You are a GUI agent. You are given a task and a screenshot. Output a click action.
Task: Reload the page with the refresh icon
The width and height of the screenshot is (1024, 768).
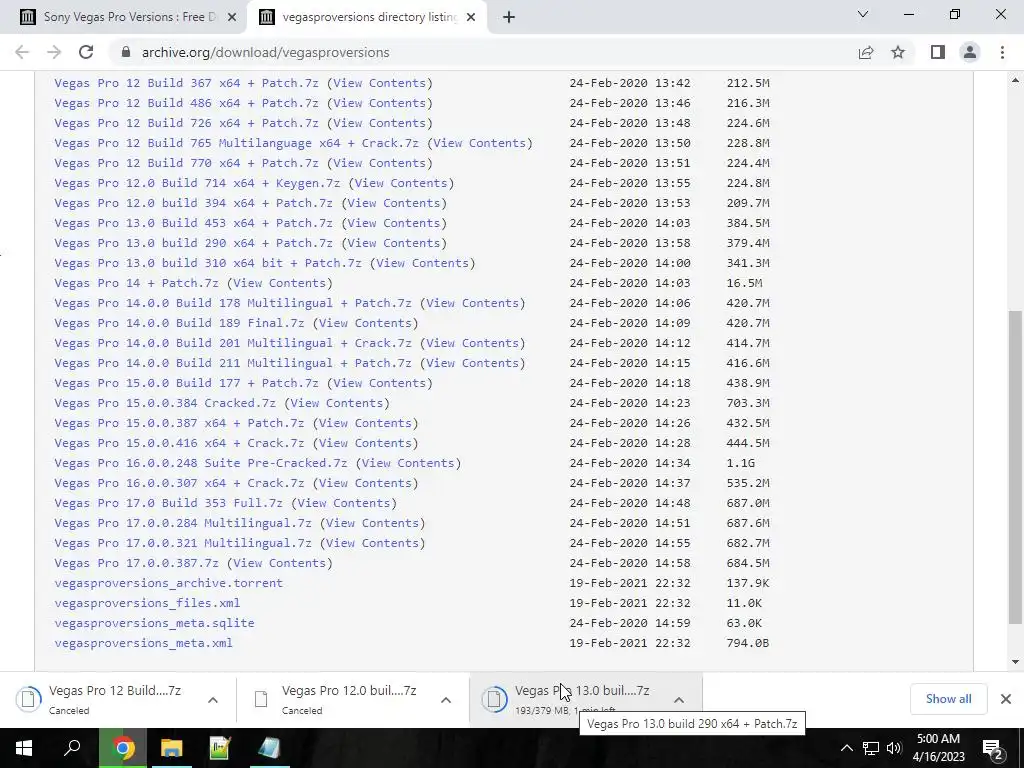coord(86,52)
